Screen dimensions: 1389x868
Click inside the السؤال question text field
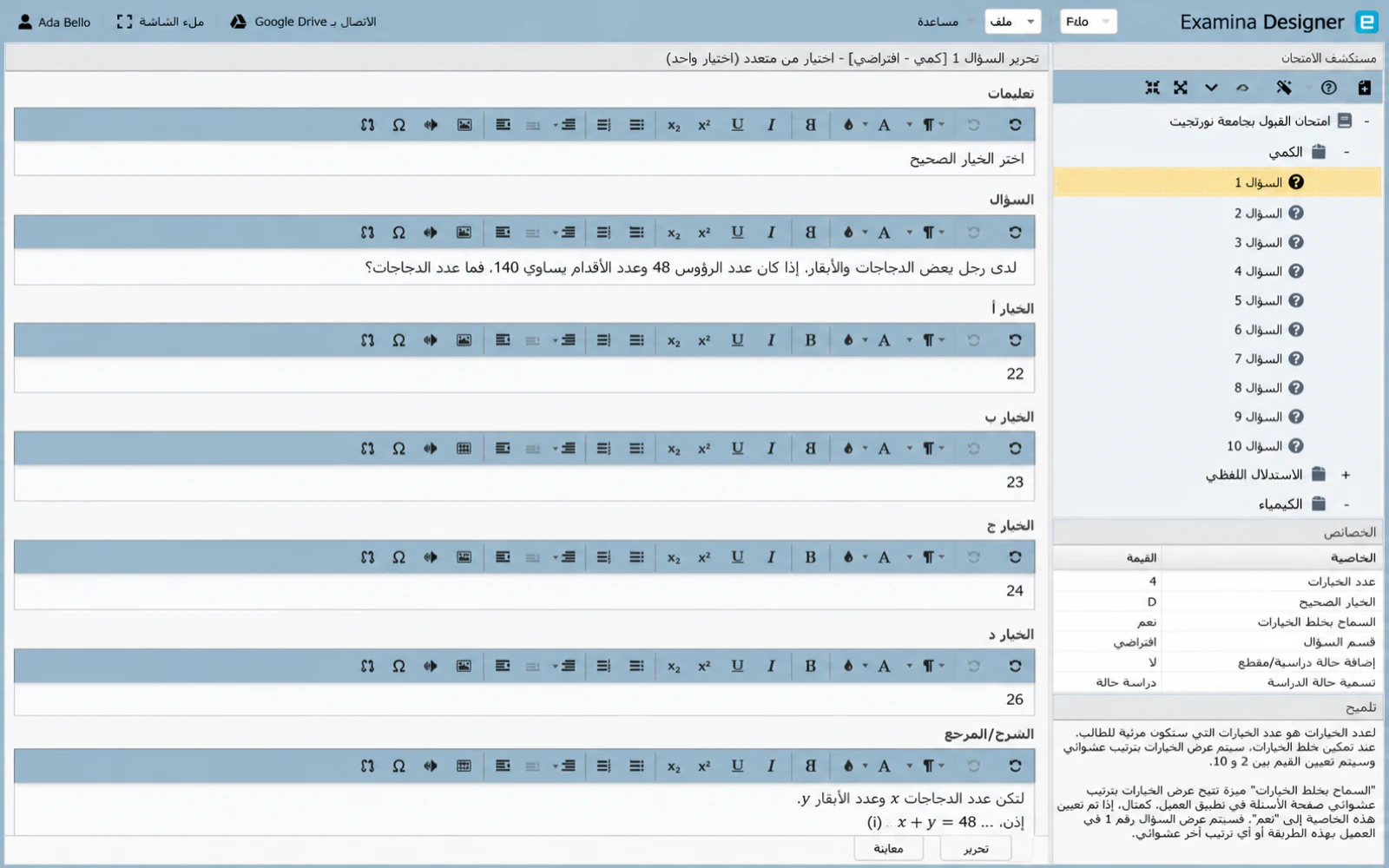tap(524, 267)
